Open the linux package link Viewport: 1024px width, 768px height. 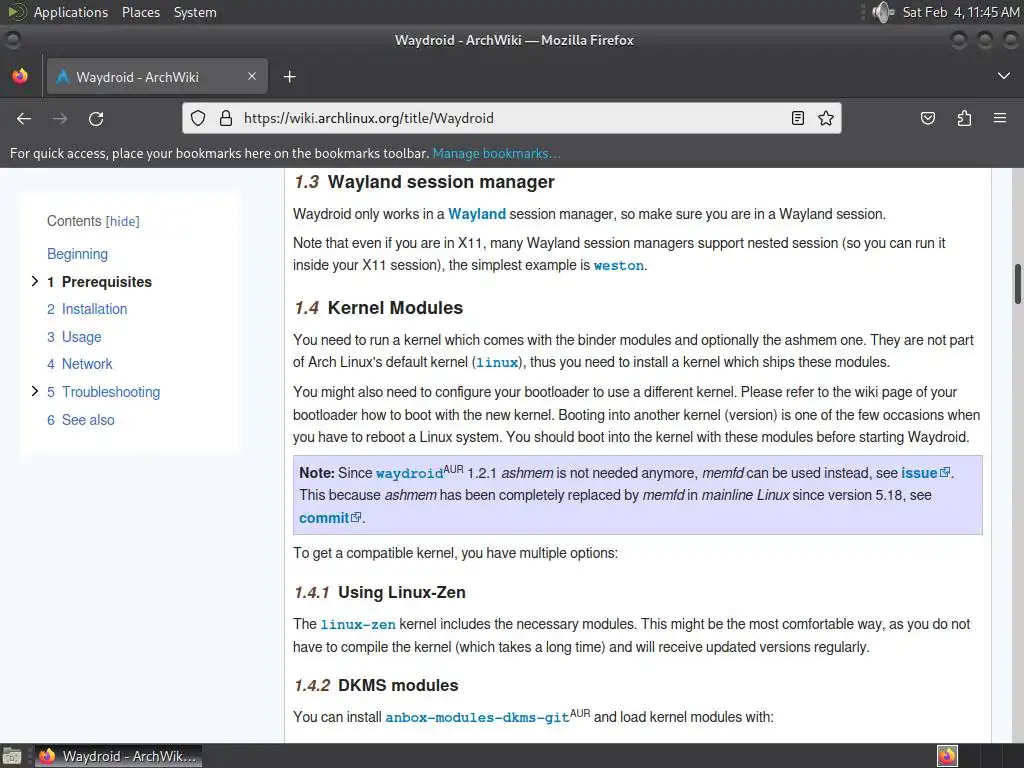pos(497,362)
